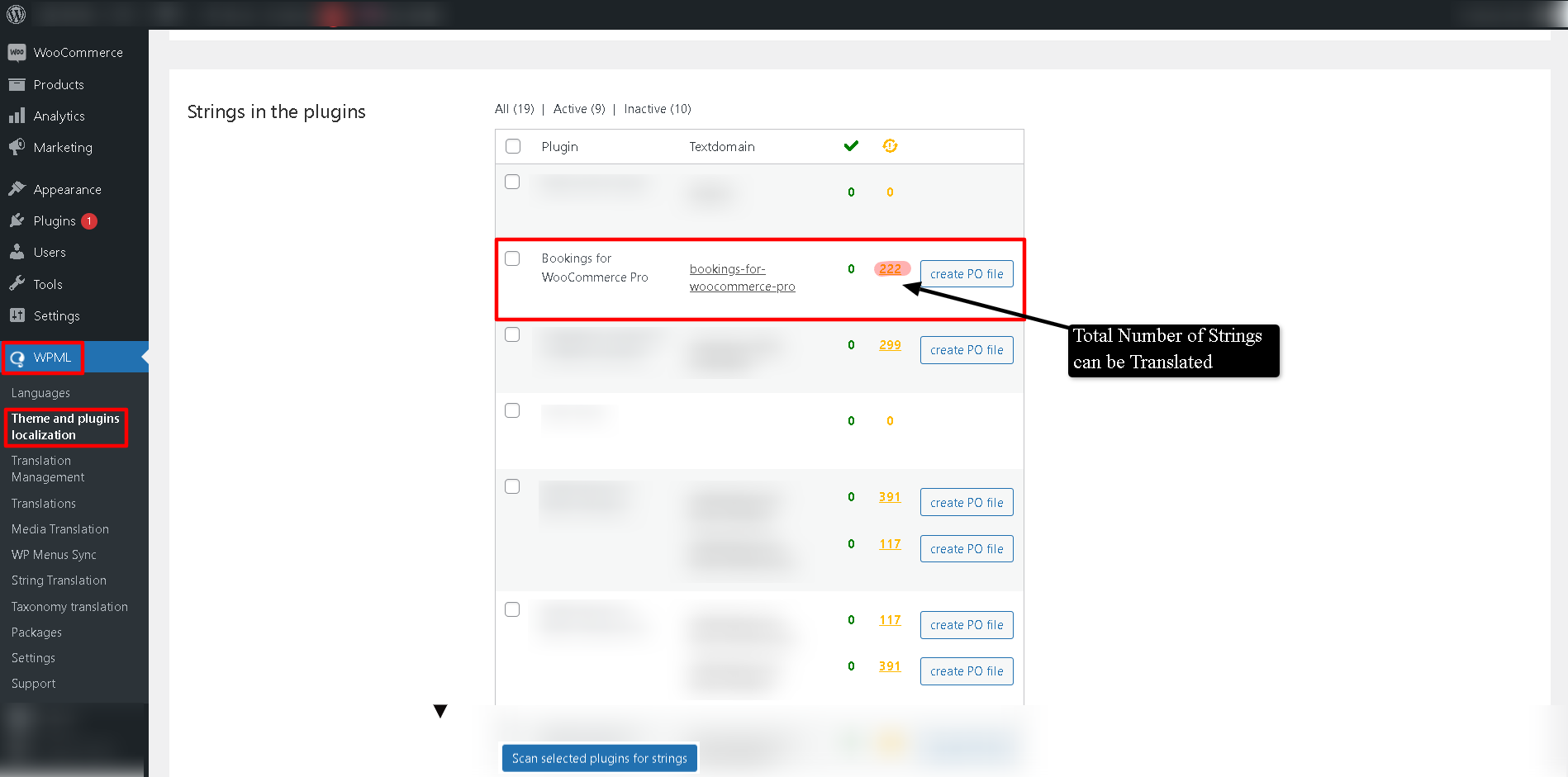
Task: Open Theme and plugins localization
Action: (x=65, y=427)
